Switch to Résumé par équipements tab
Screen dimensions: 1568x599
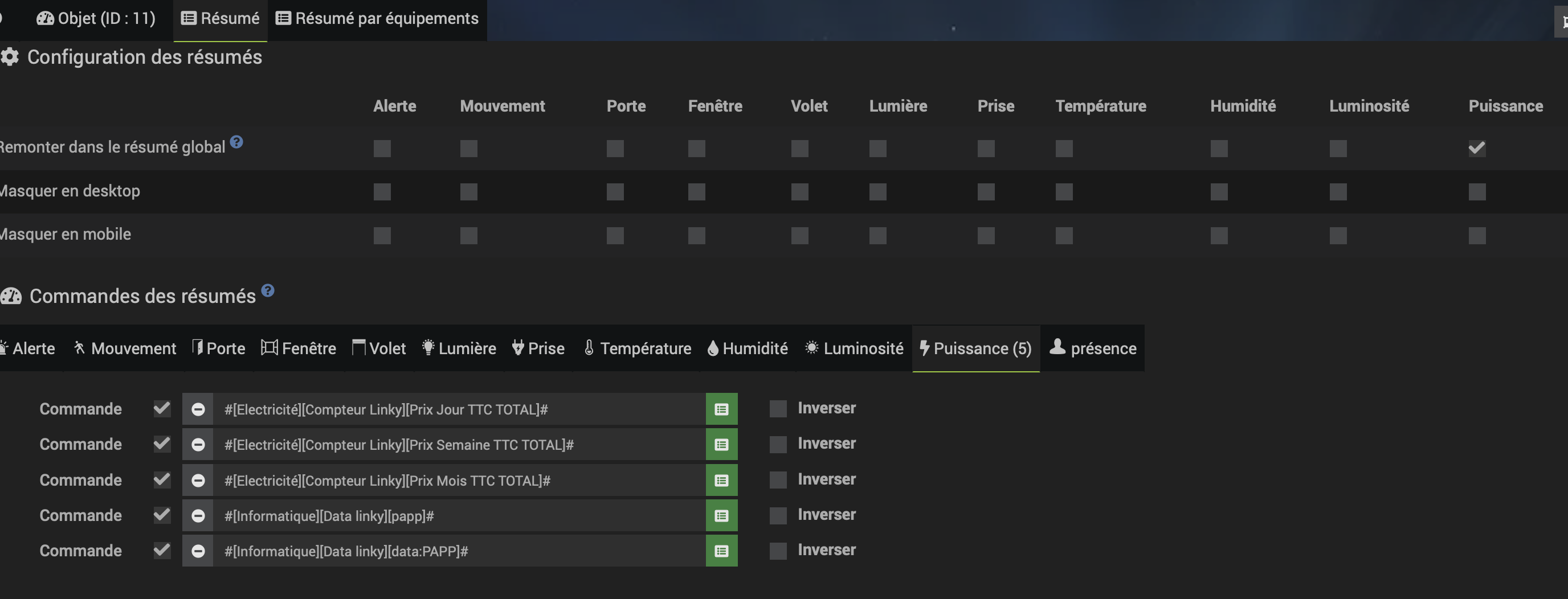pos(377,19)
